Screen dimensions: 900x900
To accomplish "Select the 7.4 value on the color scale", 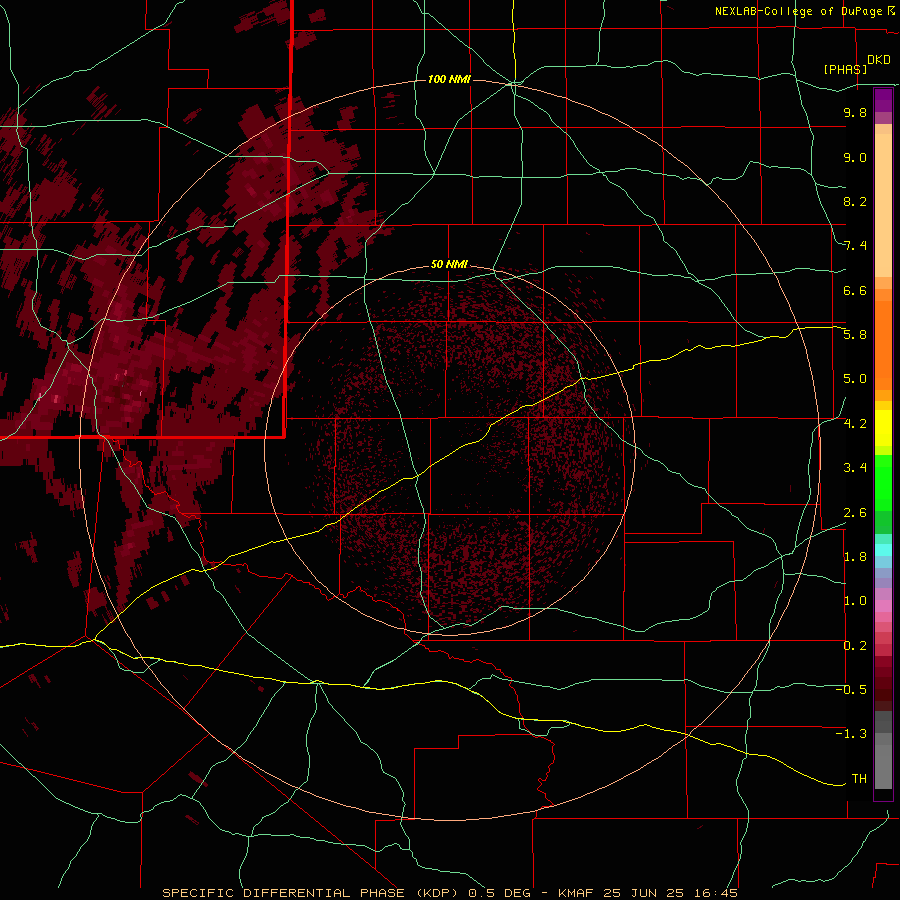I will 855,246.
